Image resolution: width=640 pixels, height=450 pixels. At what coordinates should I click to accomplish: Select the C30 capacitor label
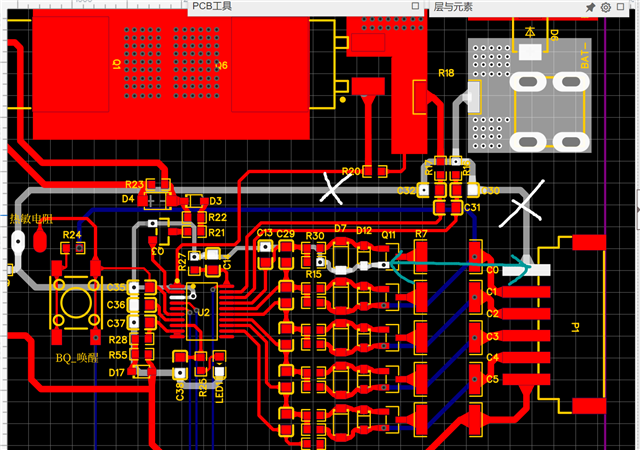(490, 191)
